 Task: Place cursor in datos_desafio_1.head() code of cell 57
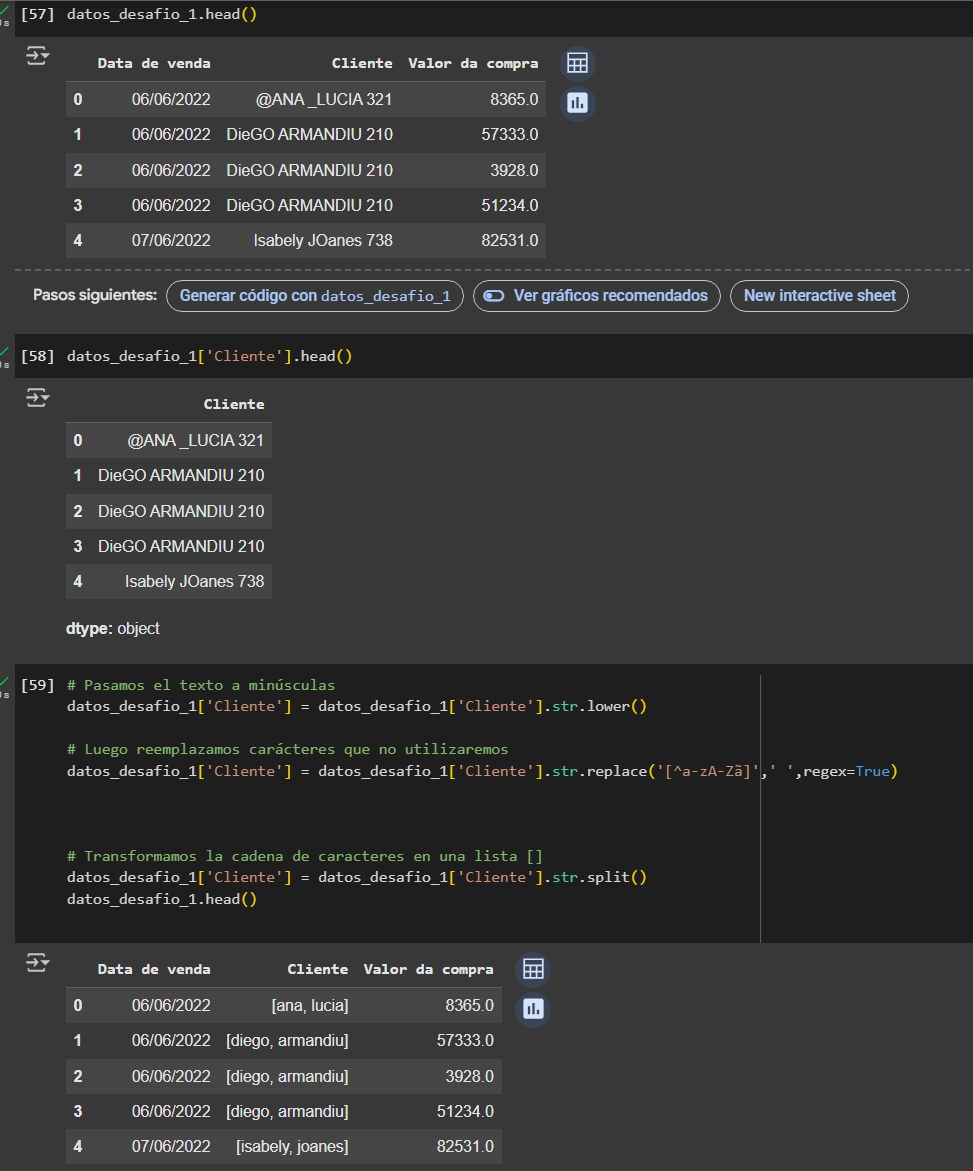(x=162, y=14)
